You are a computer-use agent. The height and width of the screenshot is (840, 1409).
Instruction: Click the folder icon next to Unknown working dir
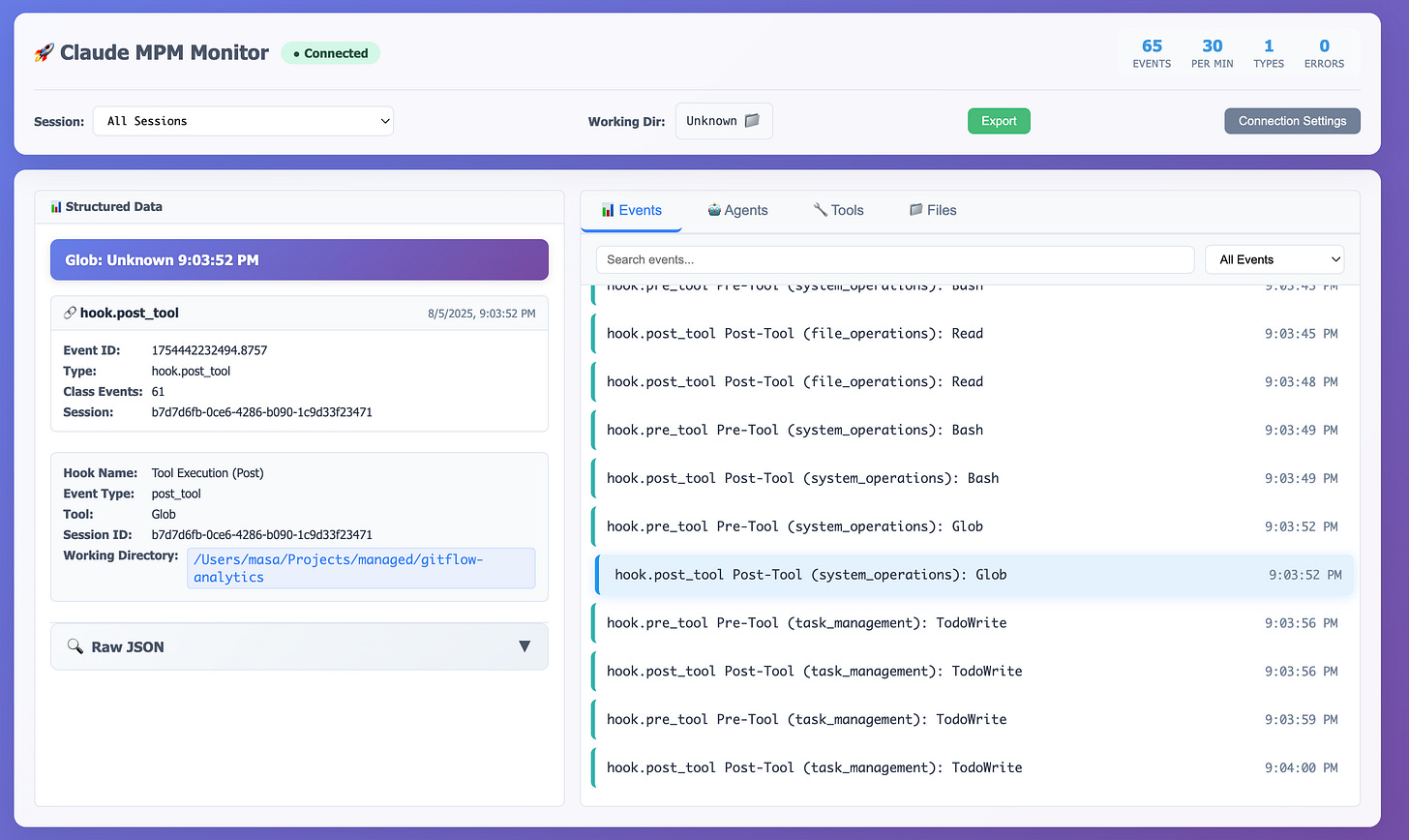(x=752, y=121)
